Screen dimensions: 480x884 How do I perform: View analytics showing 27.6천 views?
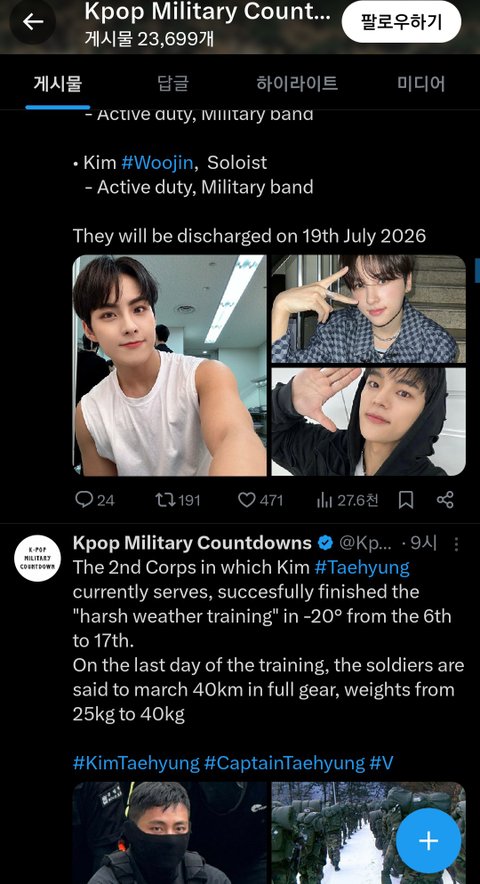pyautogui.click(x=347, y=500)
